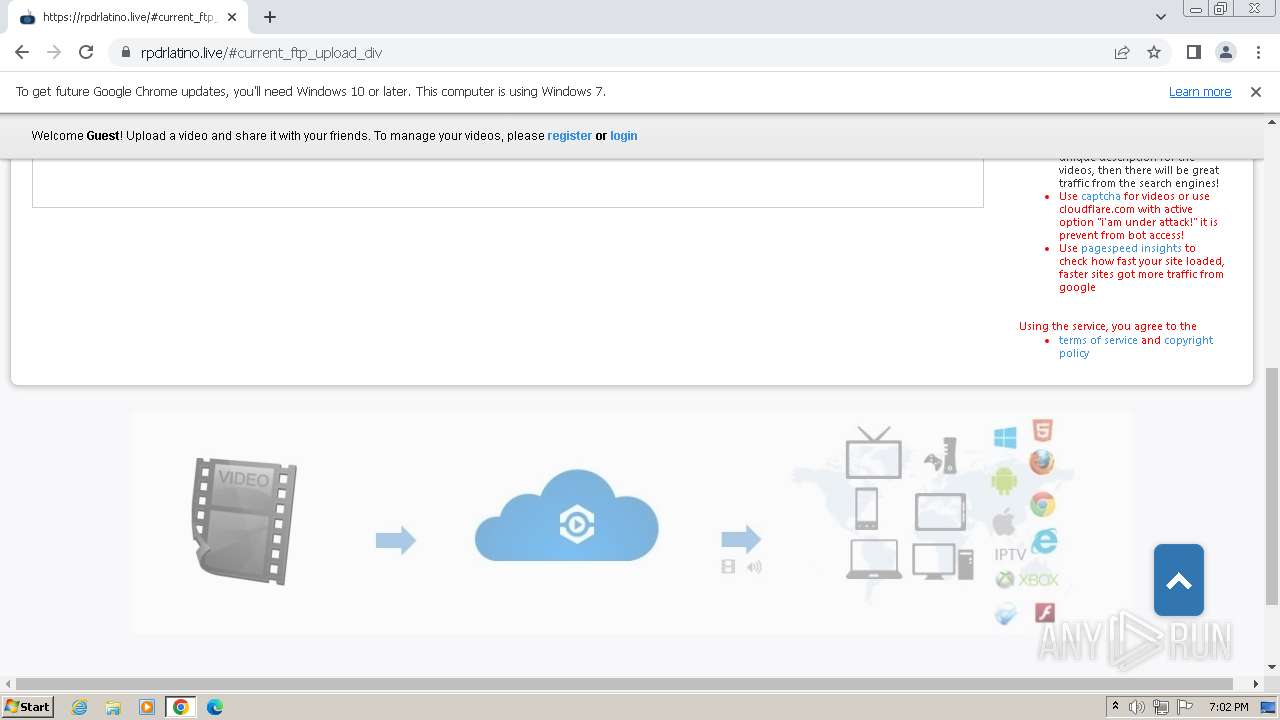Select the blue cloud player image
Image resolution: width=1280 pixels, height=720 pixels.
(x=566, y=516)
